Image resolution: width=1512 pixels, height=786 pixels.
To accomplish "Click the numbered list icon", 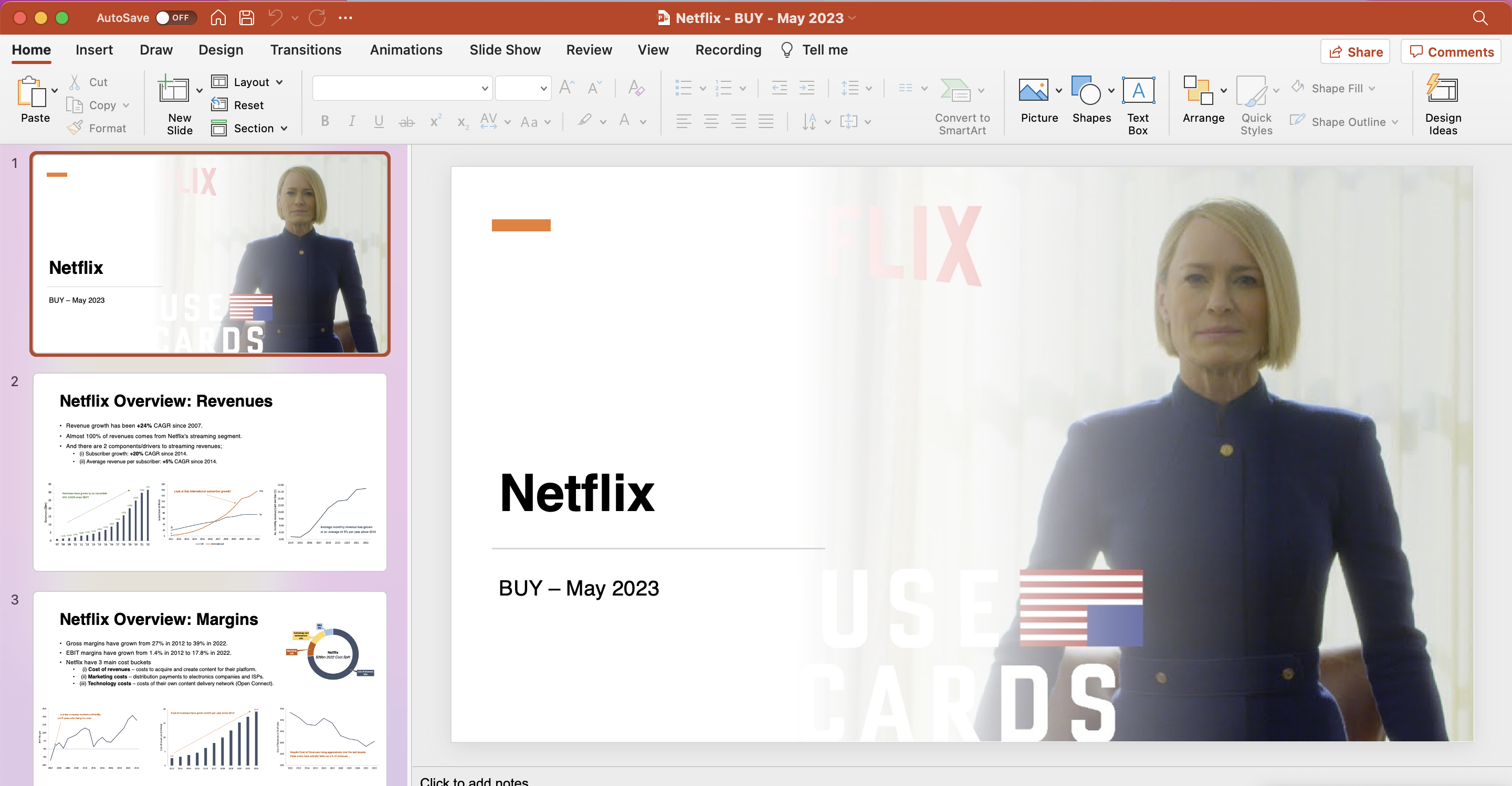I will tap(723, 88).
